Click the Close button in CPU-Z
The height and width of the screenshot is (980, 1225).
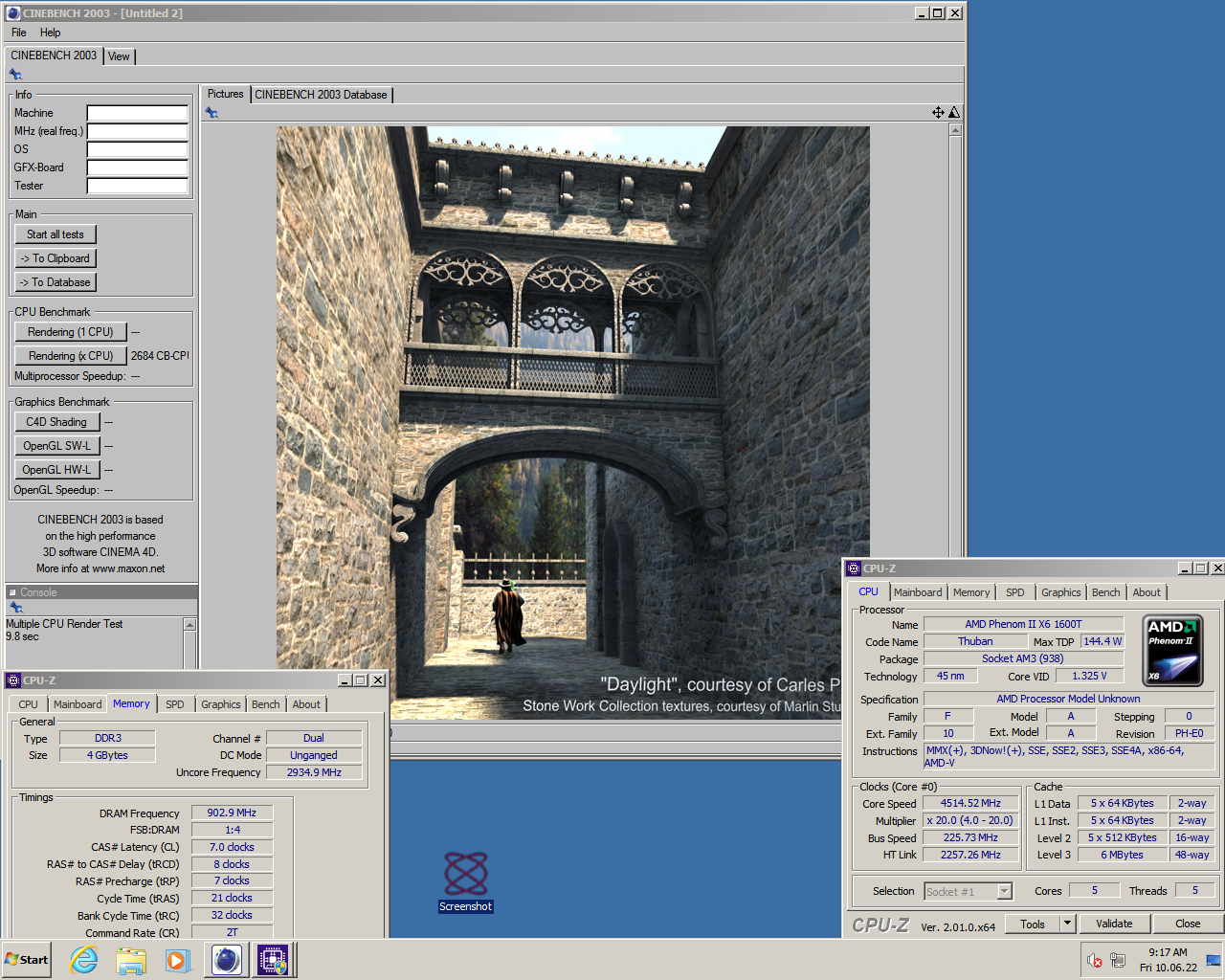coord(1188,924)
